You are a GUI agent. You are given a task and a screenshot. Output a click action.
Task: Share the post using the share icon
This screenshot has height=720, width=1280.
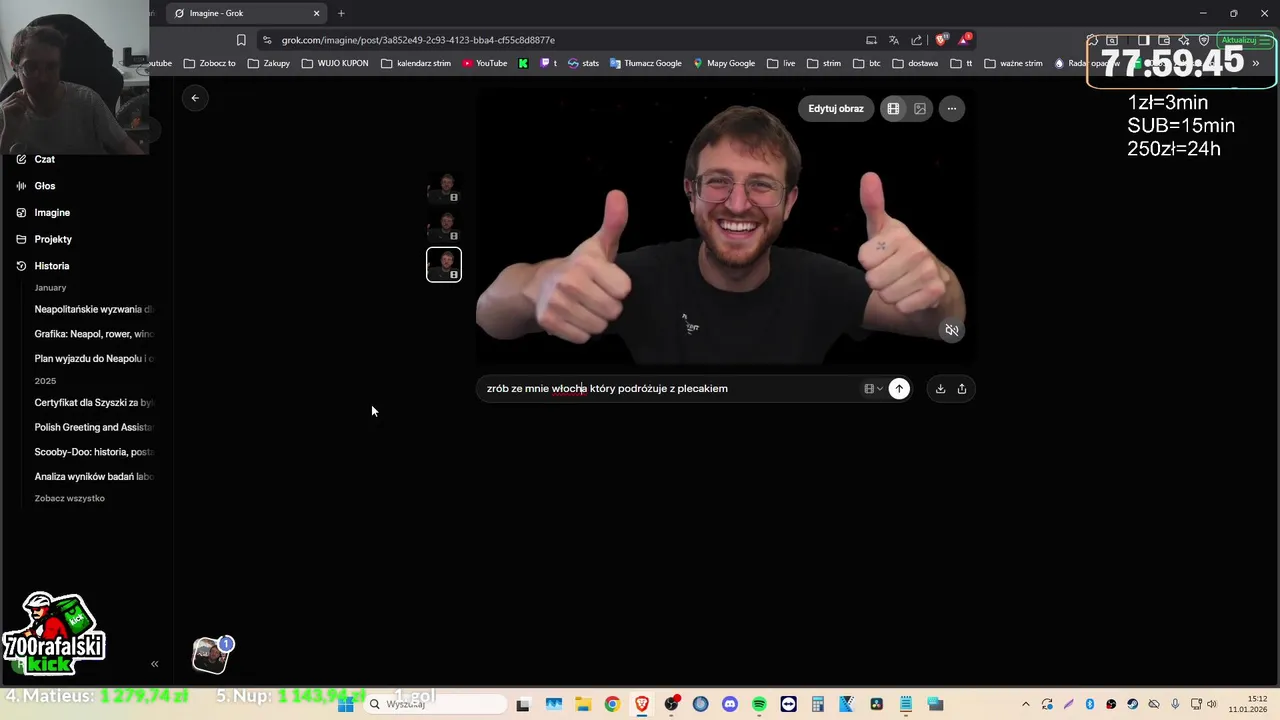(x=962, y=389)
